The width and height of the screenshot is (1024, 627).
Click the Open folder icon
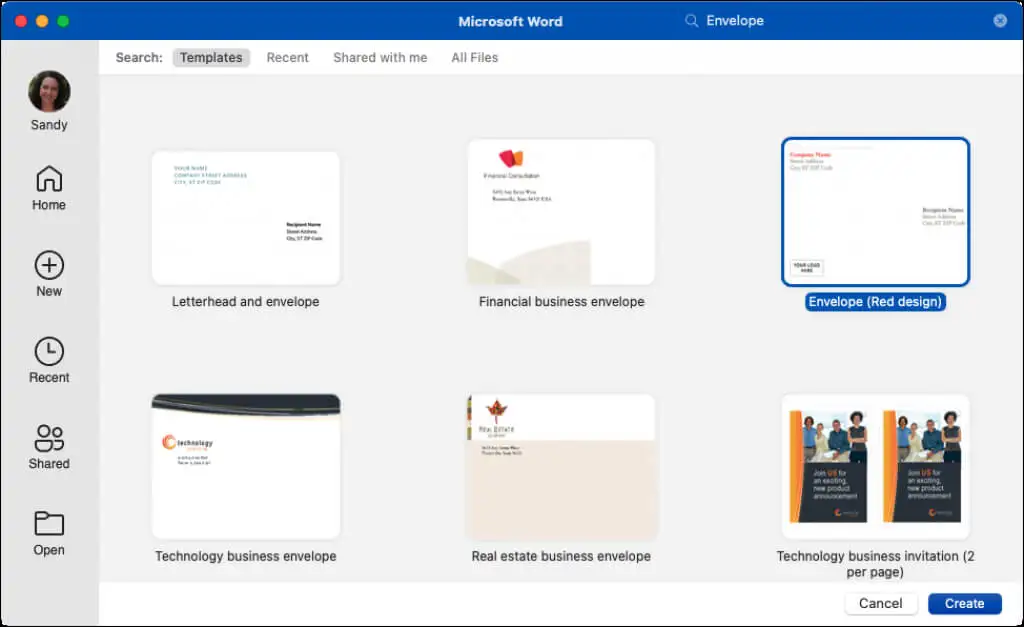point(49,523)
